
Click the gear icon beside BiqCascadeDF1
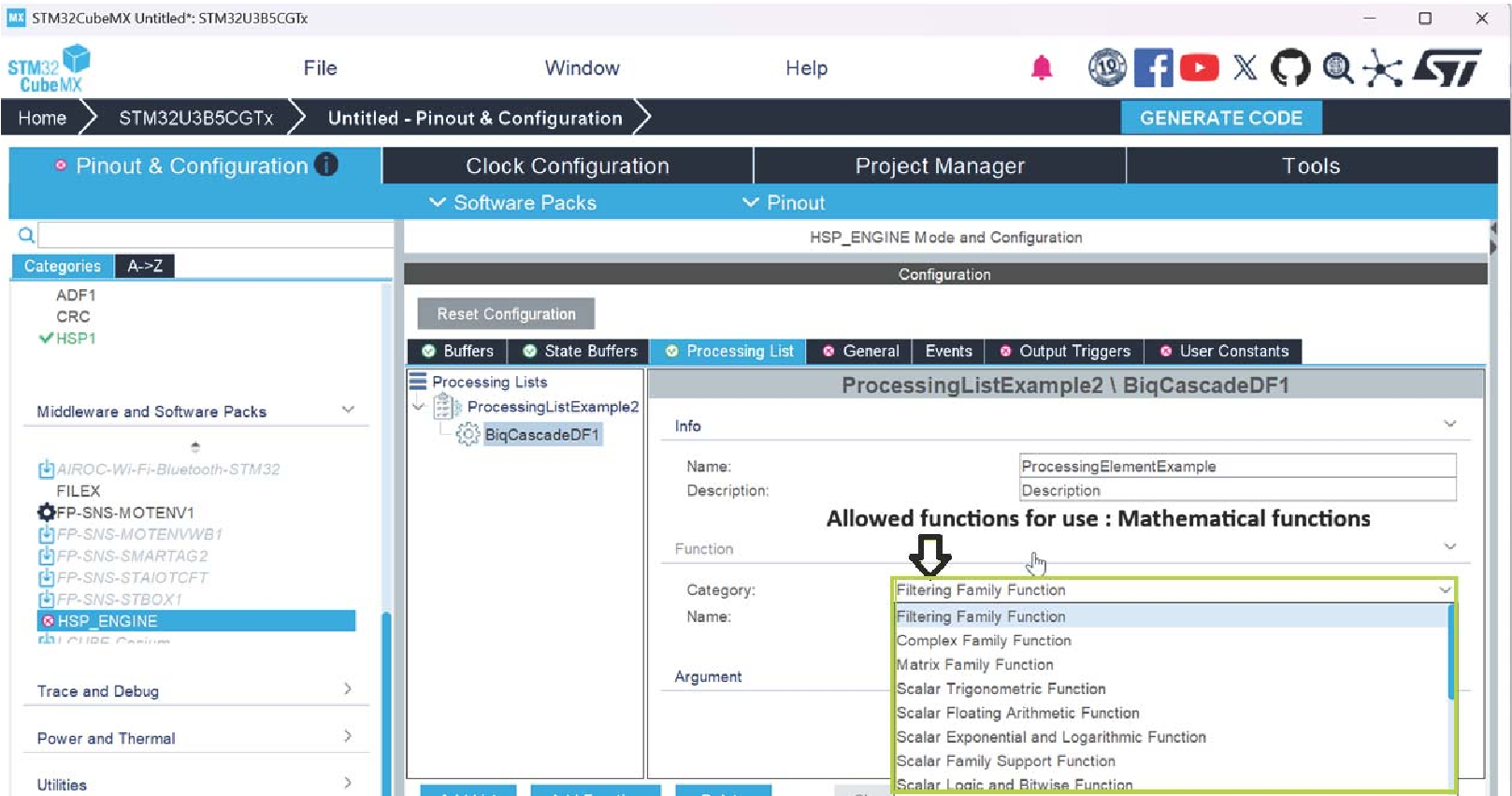(x=468, y=434)
